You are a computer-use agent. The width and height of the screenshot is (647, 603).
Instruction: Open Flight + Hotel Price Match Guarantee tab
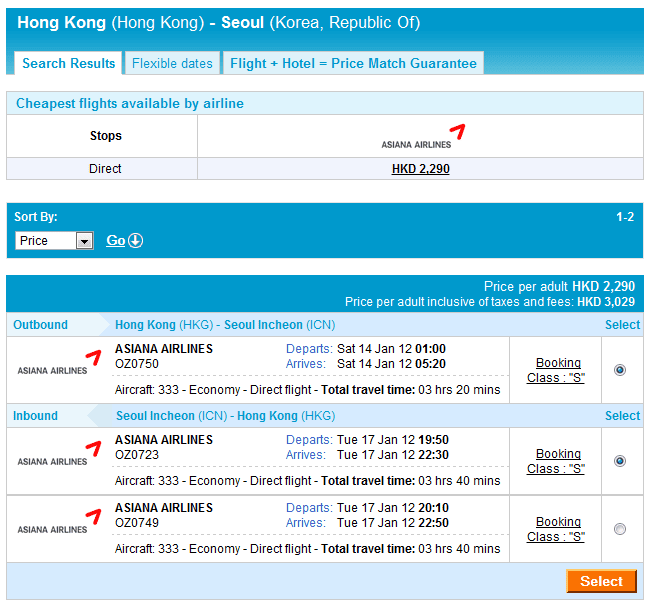pos(353,63)
